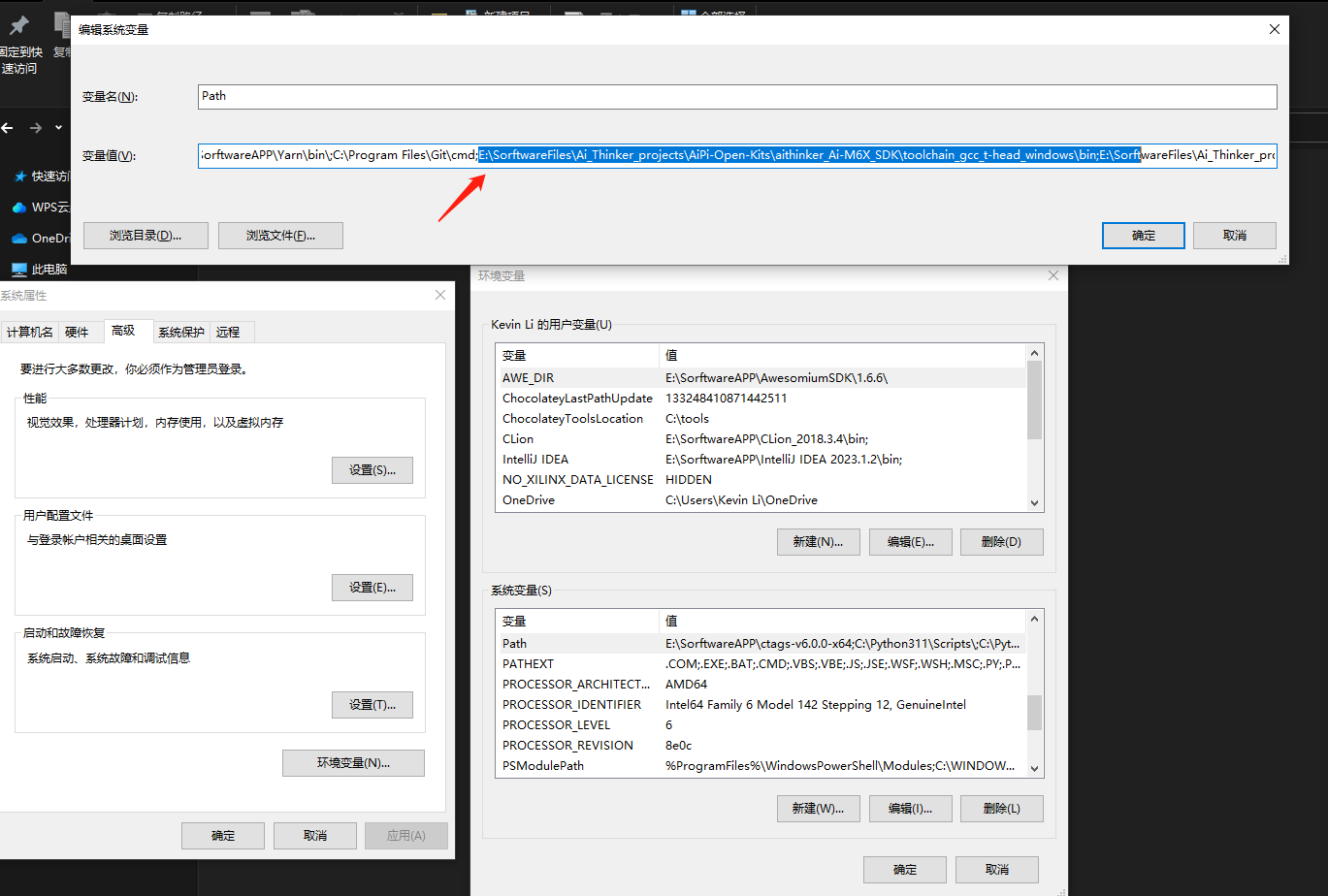Click 删除(L) for system variables

click(1002, 808)
